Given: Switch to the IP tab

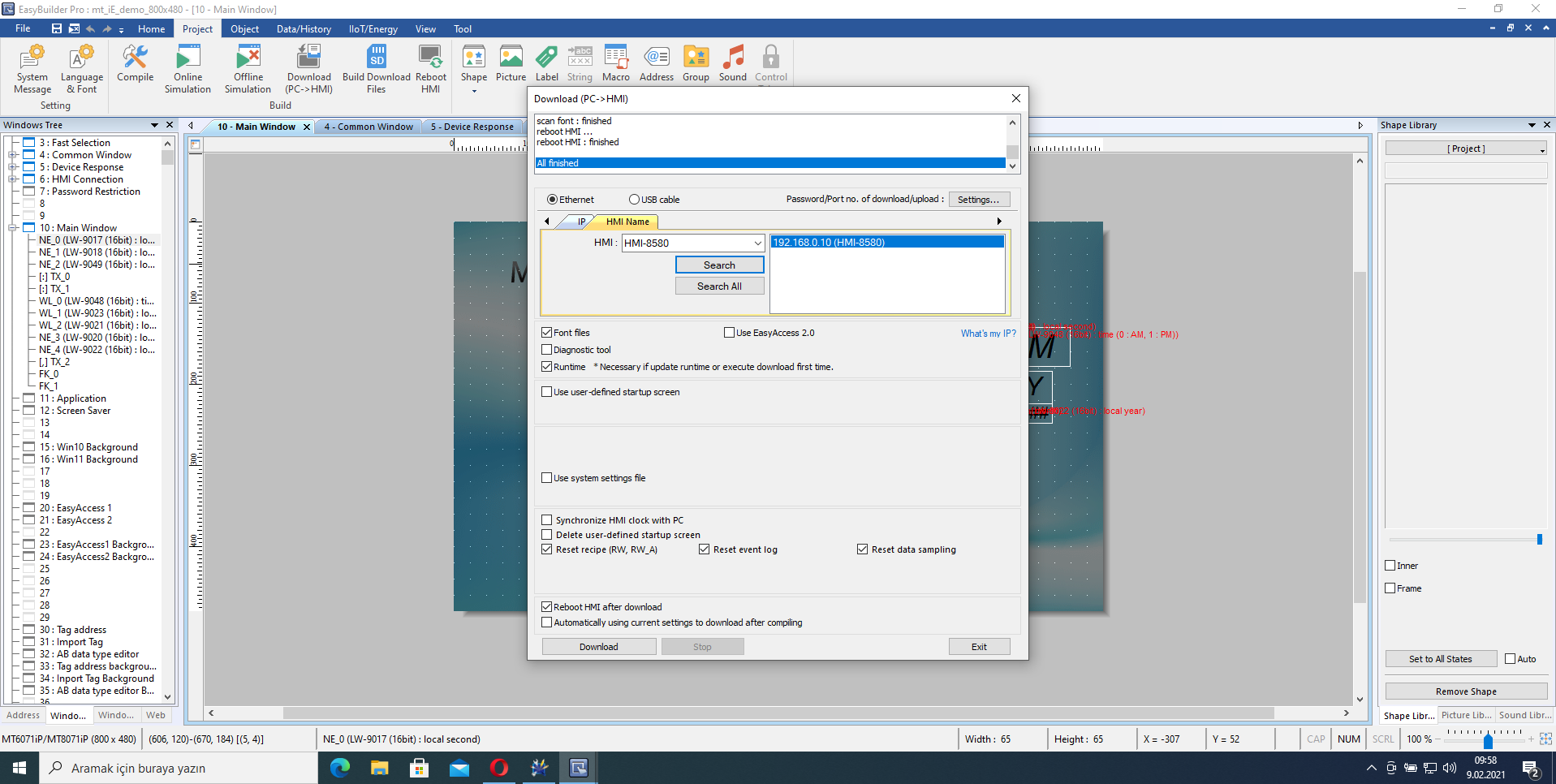Looking at the screenshot, I should [x=580, y=222].
